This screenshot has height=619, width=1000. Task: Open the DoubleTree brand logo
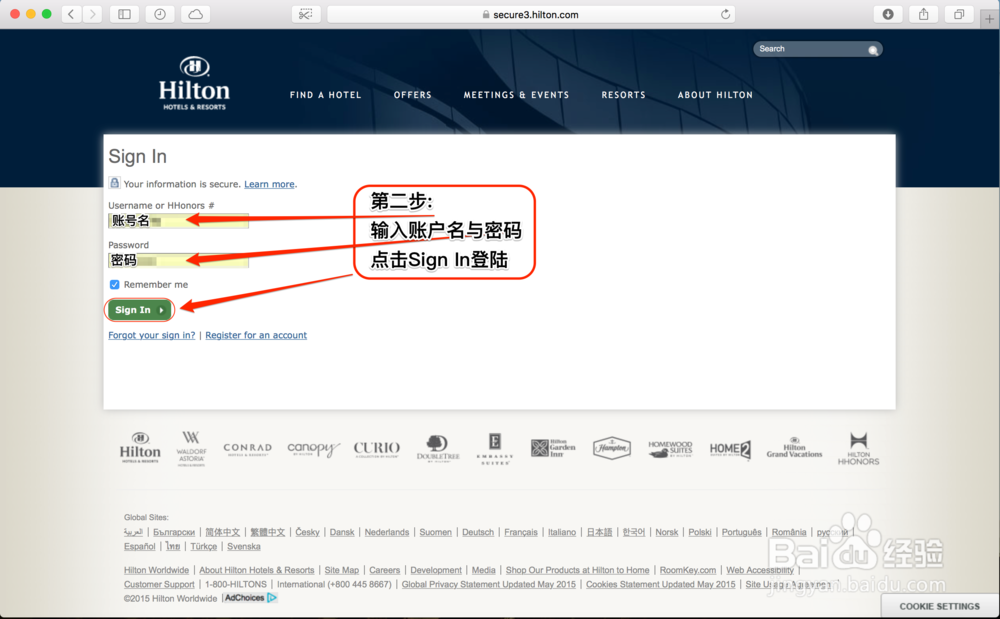coord(438,448)
